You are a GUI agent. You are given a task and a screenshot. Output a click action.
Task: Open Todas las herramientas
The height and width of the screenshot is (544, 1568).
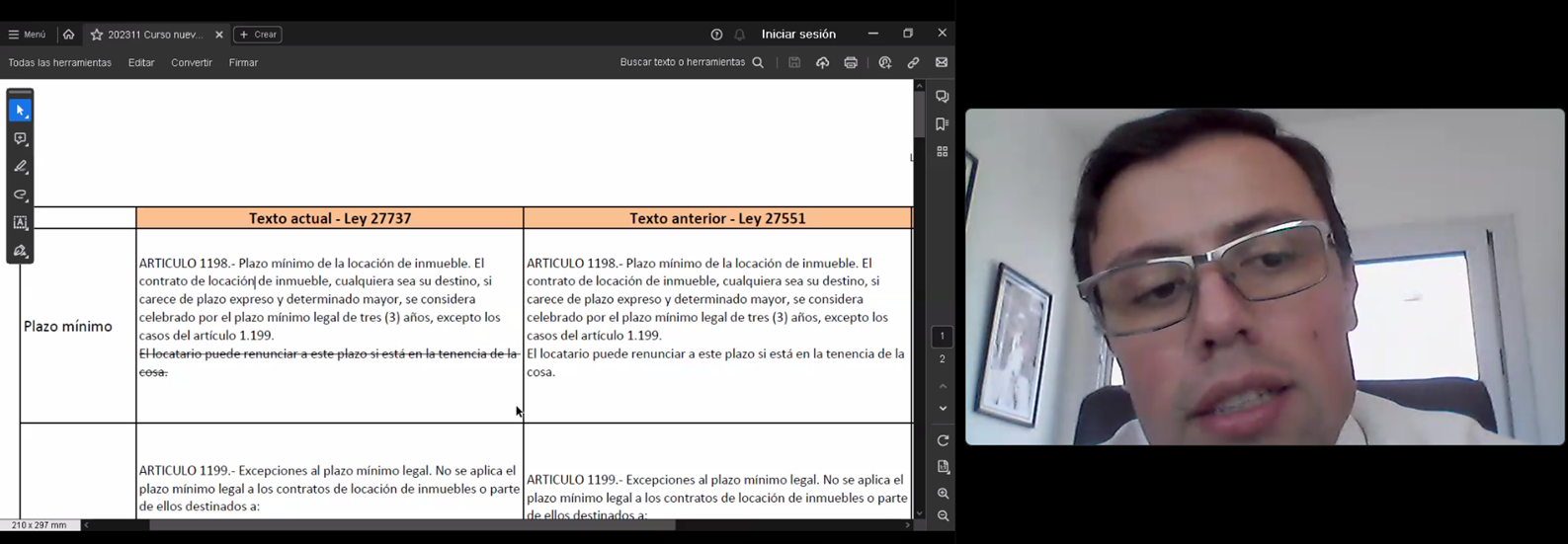[x=59, y=62]
